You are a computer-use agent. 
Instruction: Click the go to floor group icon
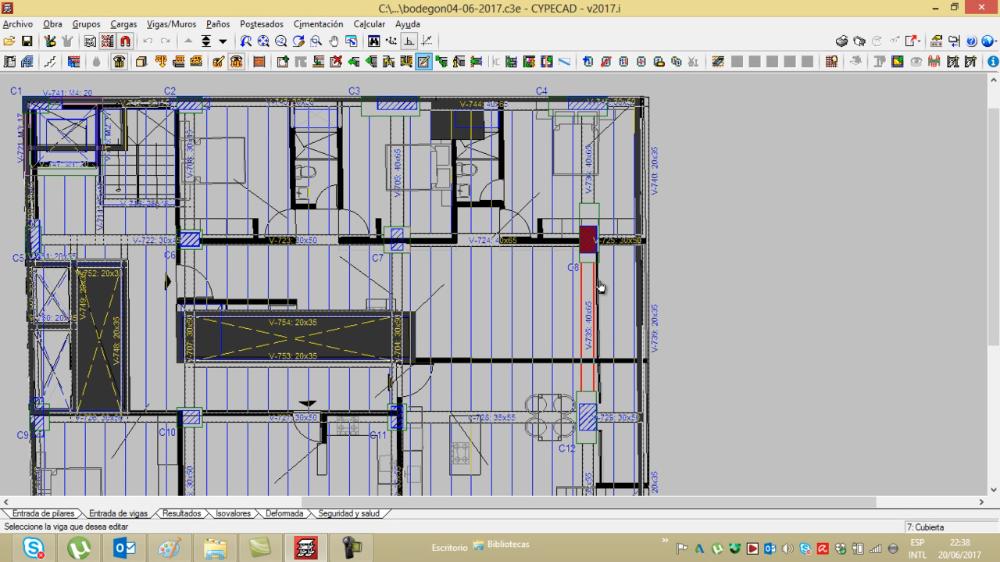[205, 41]
